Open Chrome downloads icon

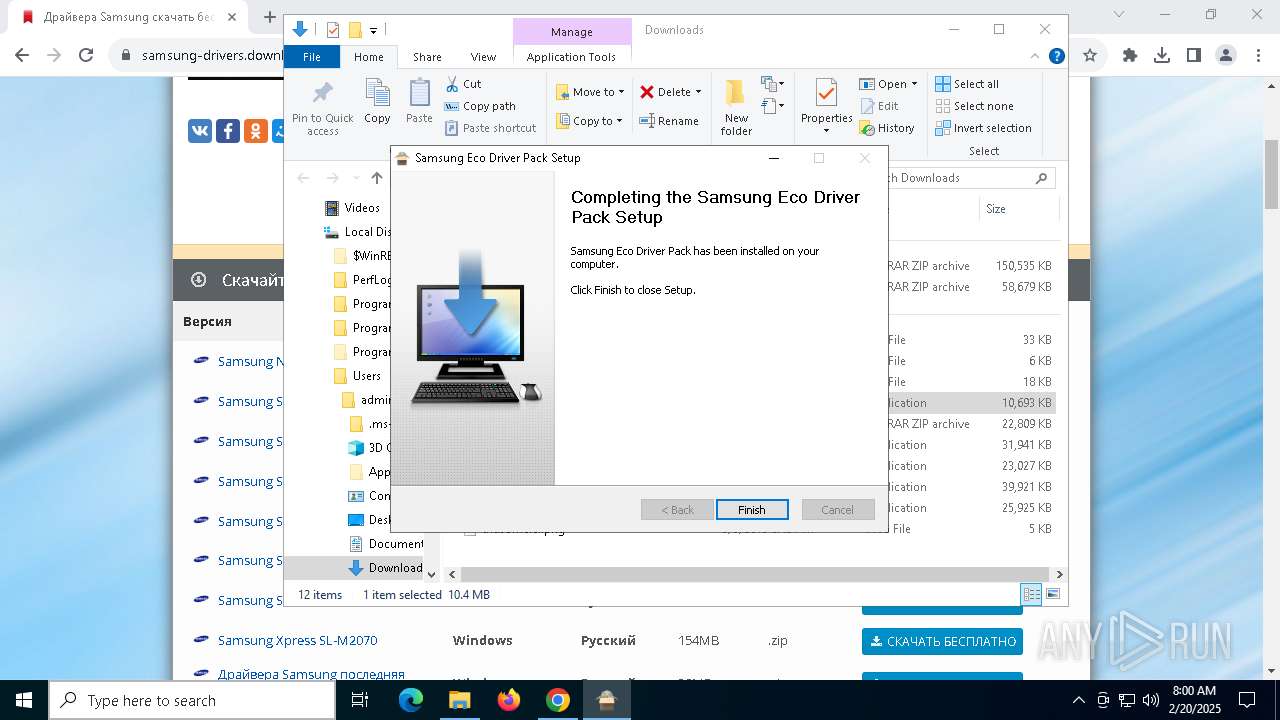[1162, 55]
